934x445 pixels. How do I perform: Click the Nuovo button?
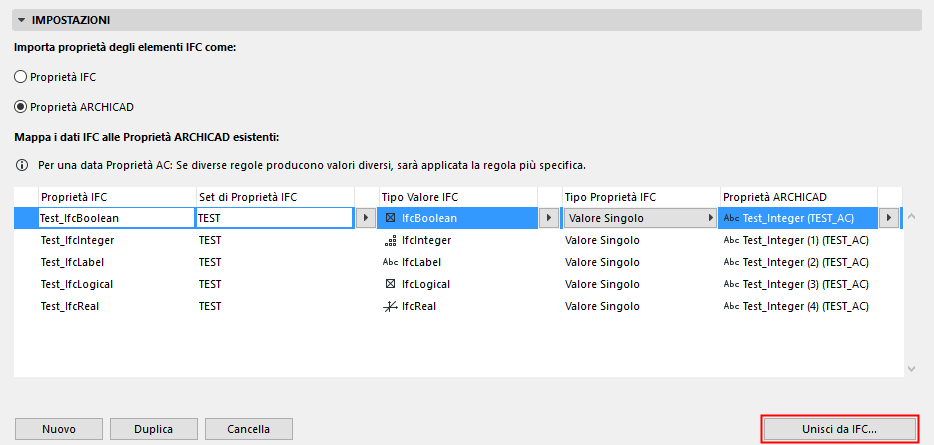click(x=59, y=429)
